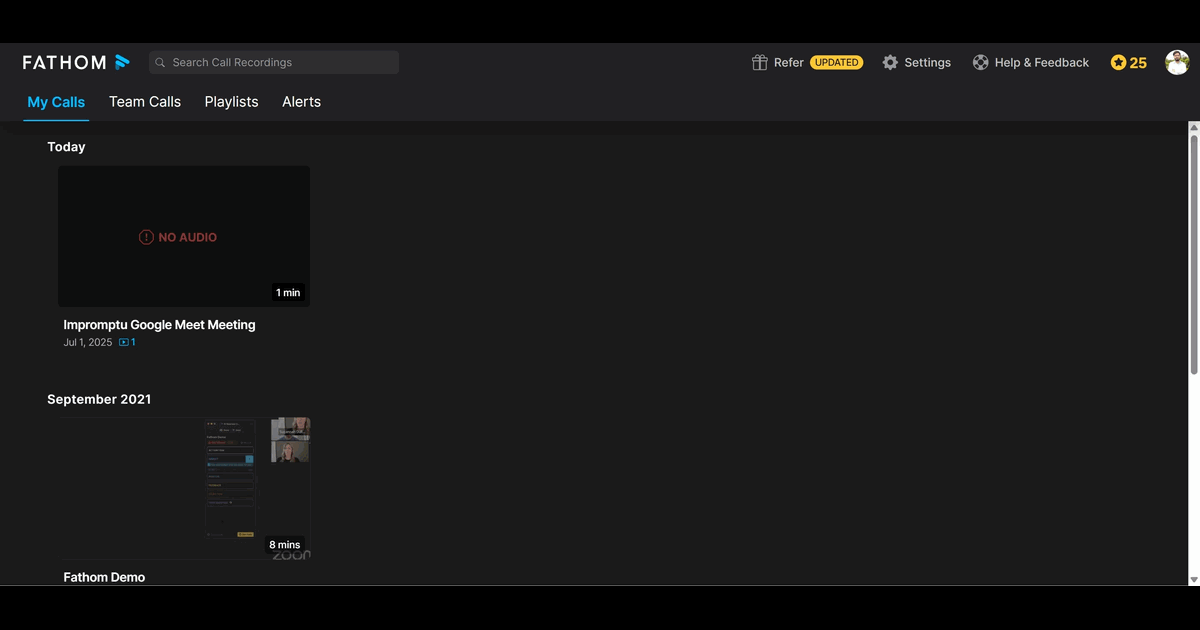Click the 25 points counter
The height and width of the screenshot is (630, 1200).
(1138, 62)
